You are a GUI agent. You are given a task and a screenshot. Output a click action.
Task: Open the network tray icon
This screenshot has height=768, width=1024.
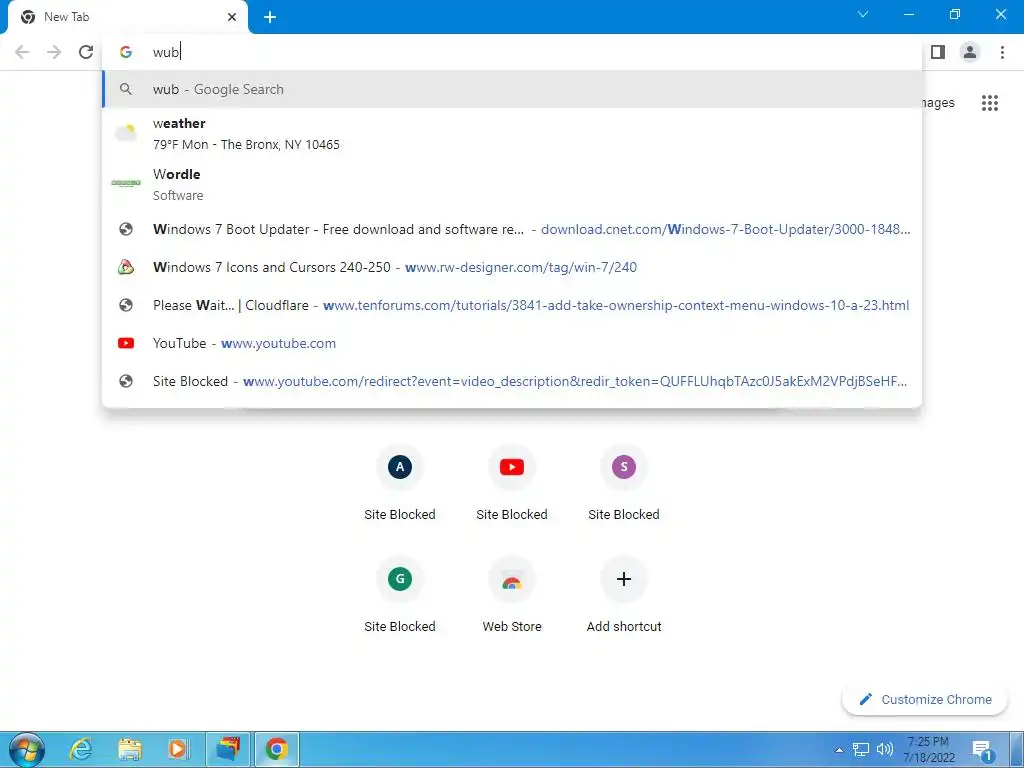tap(861, 750)
